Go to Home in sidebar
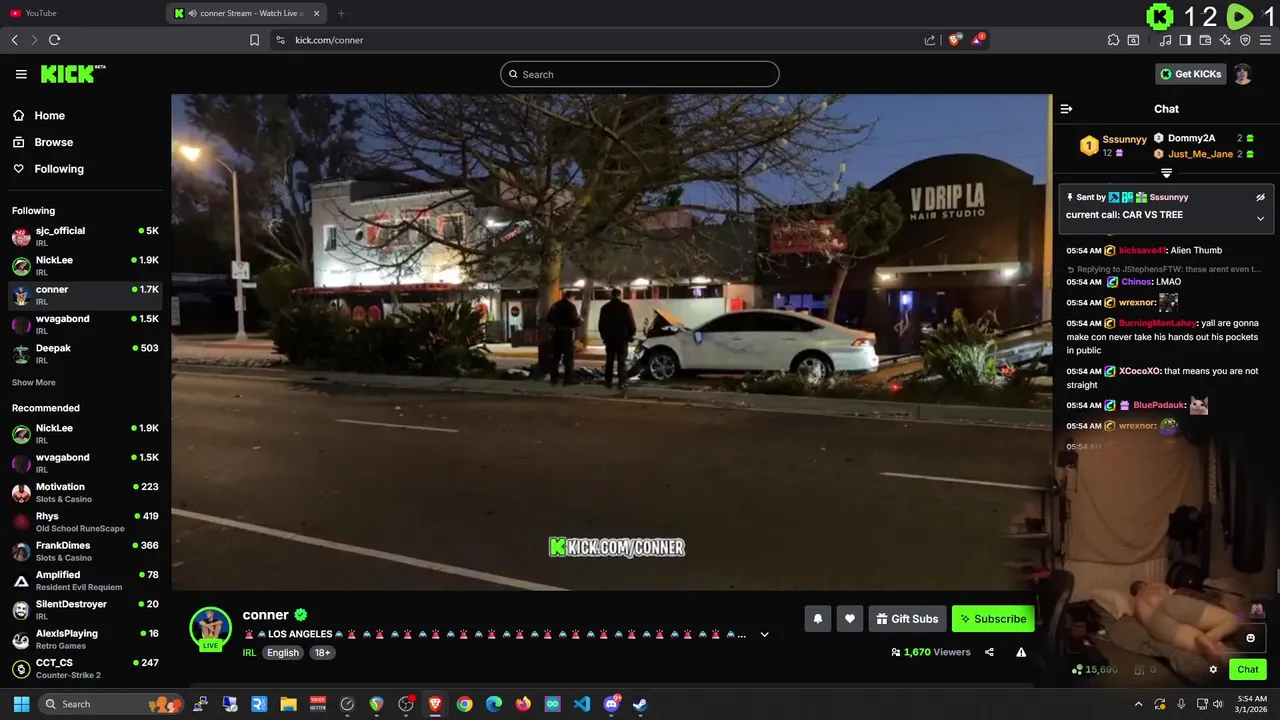This screenshot has height=720, width=1280. 49,115
